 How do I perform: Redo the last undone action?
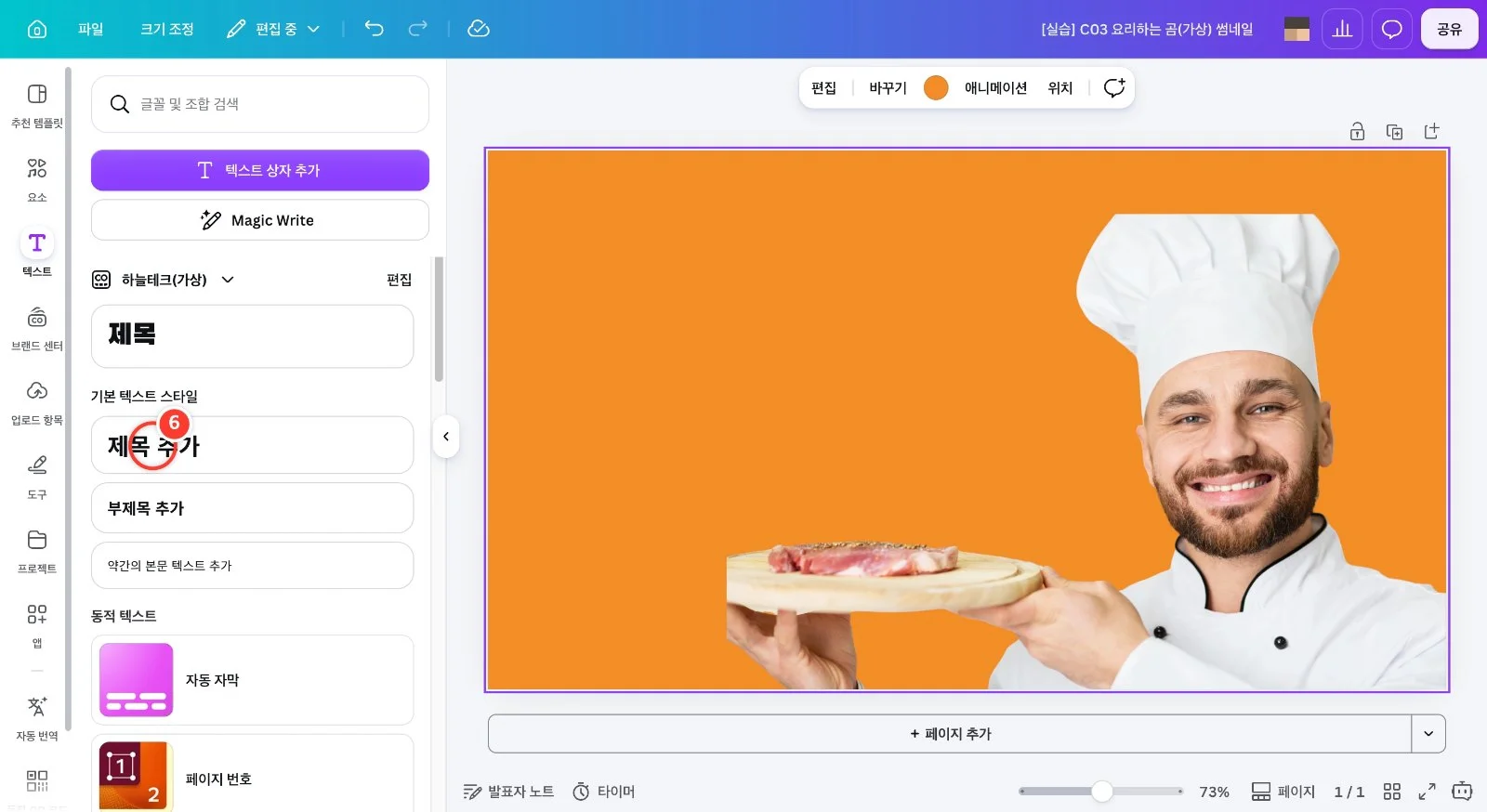(418, 29)
